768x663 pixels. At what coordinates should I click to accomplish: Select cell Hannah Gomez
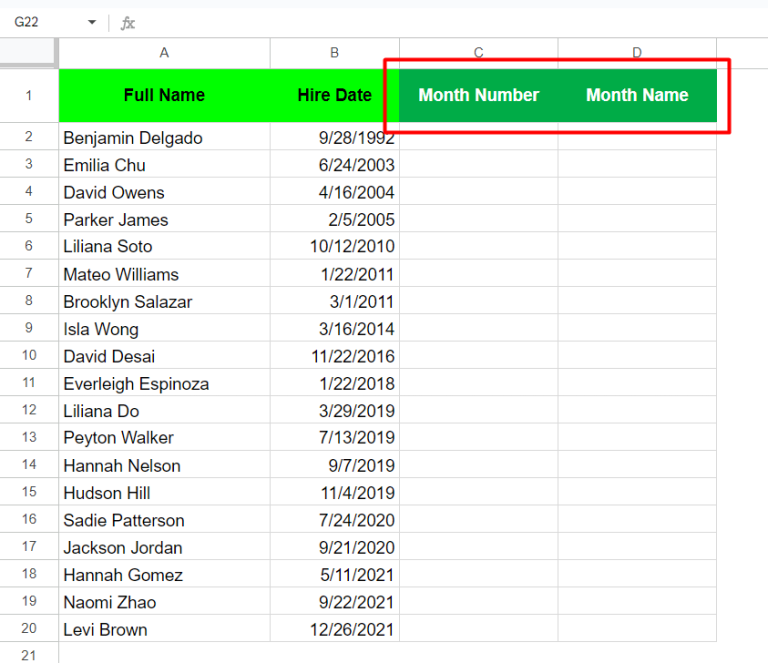(164, 574)
